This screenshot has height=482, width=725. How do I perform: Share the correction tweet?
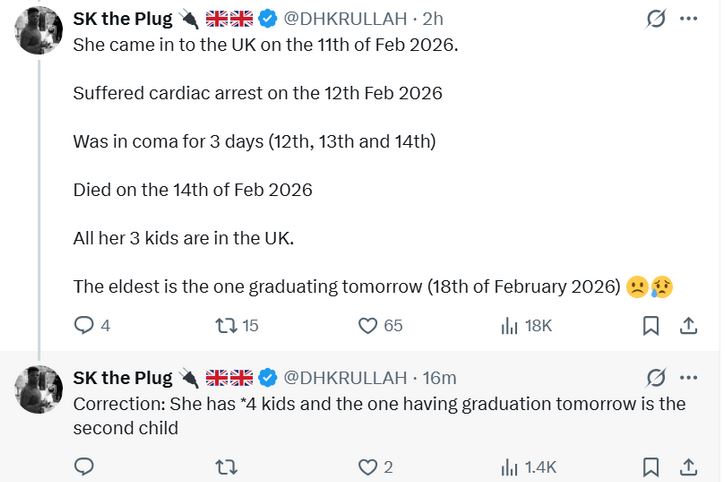(x=688, y=467)
